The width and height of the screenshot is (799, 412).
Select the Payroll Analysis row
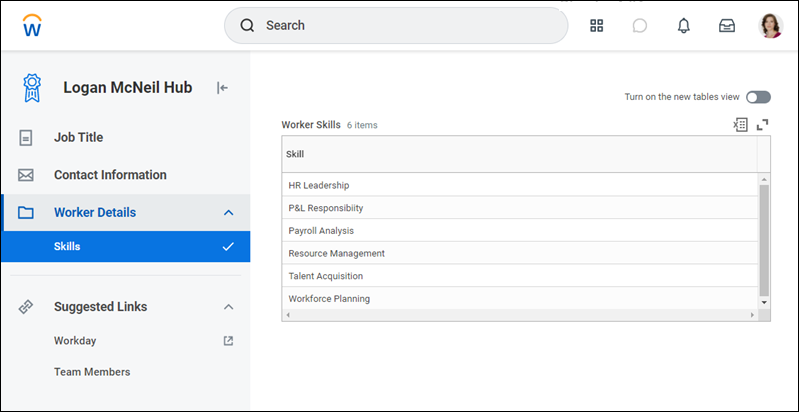click(520, 231)
